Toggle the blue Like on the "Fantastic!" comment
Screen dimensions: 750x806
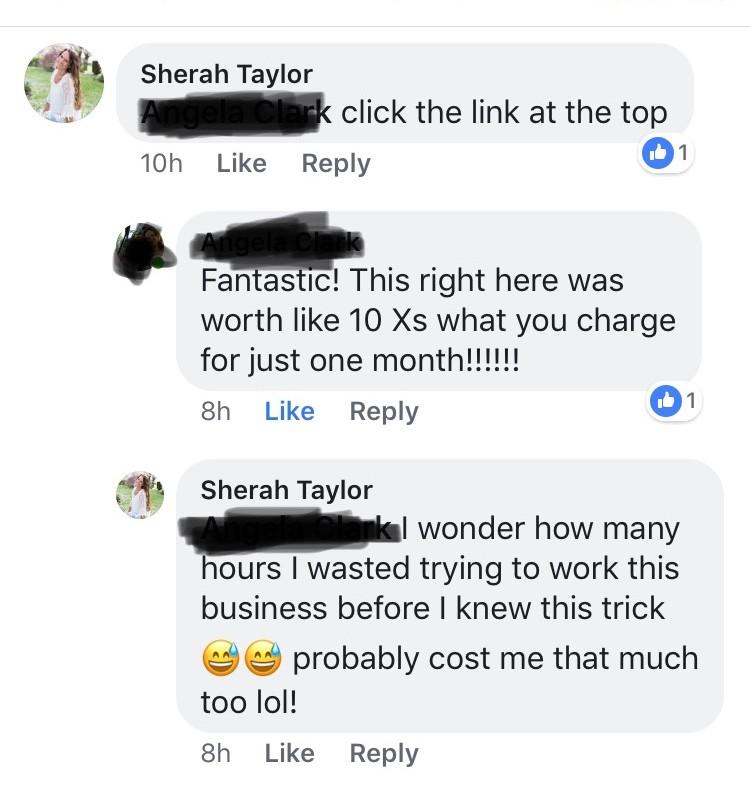point(289,411)
